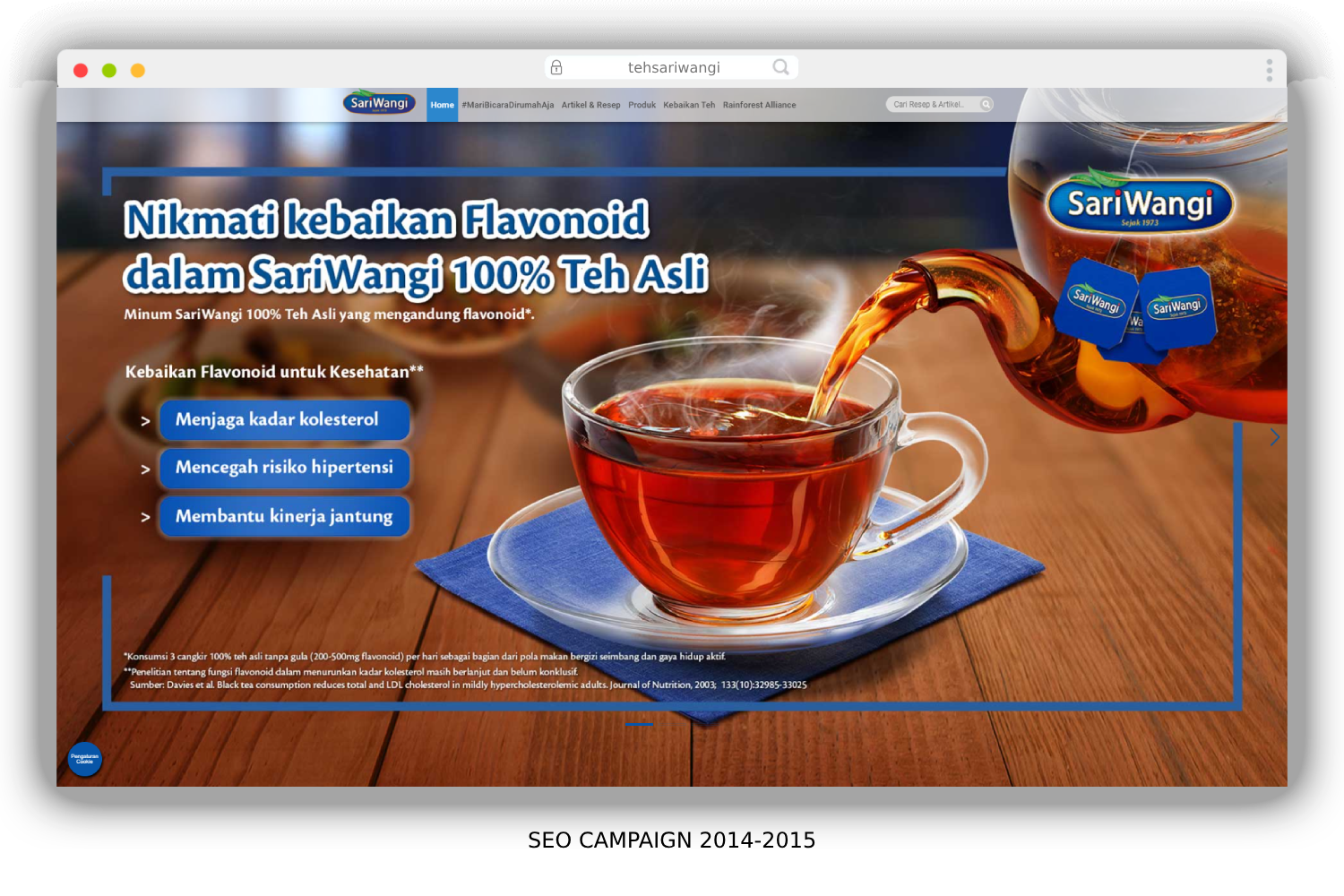Click the text "Kebaikan Flavonoid untuk Kesehatan**"
This screenshot has width=1344, height=896.
tap(274, 372)
